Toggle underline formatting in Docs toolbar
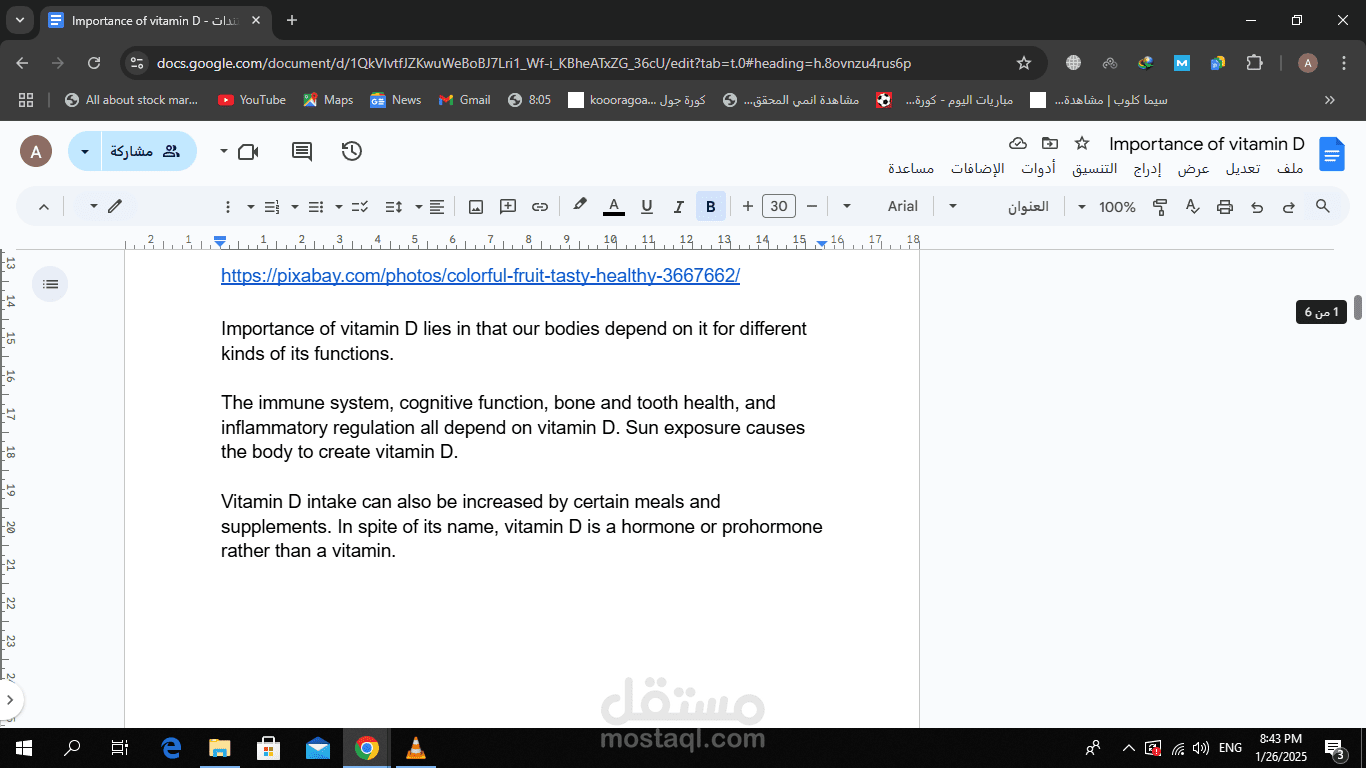 (647, 207)
